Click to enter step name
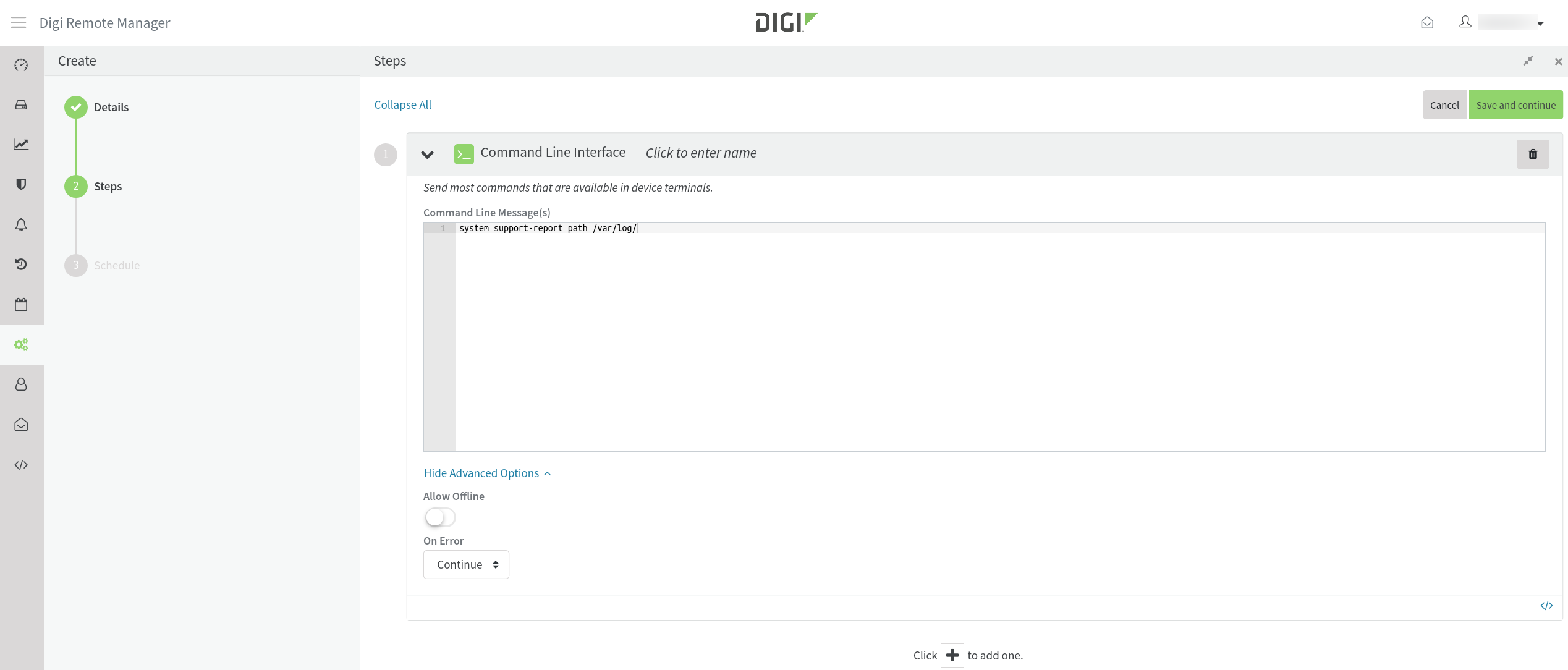The width and height of the screenshot is (1568, 670). click(701, 153)
